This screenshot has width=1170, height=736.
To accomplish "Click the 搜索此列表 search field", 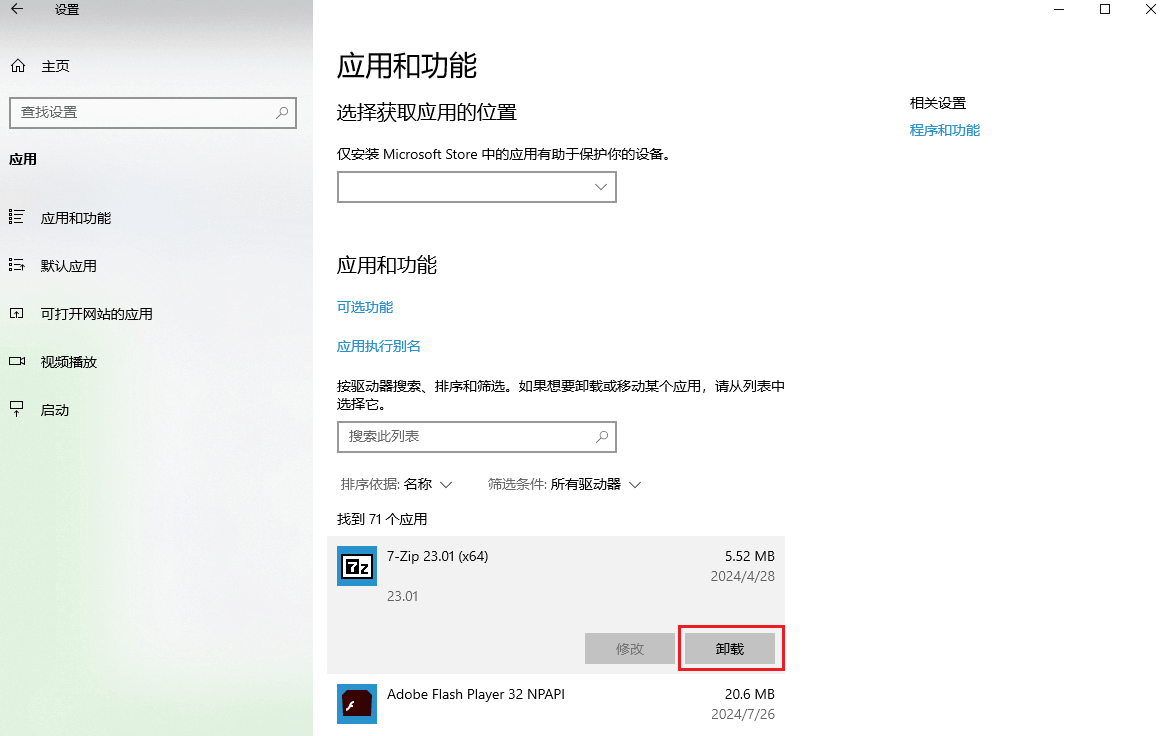I will coord(477,437).
